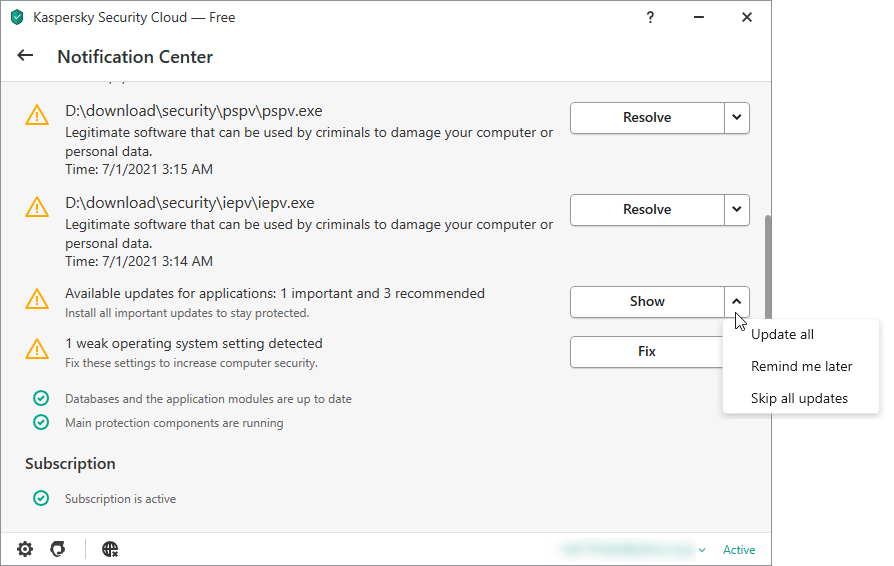Collapse the Show button dropdown arrow
This screenshot has height=566, width=894.
(737, 302)
